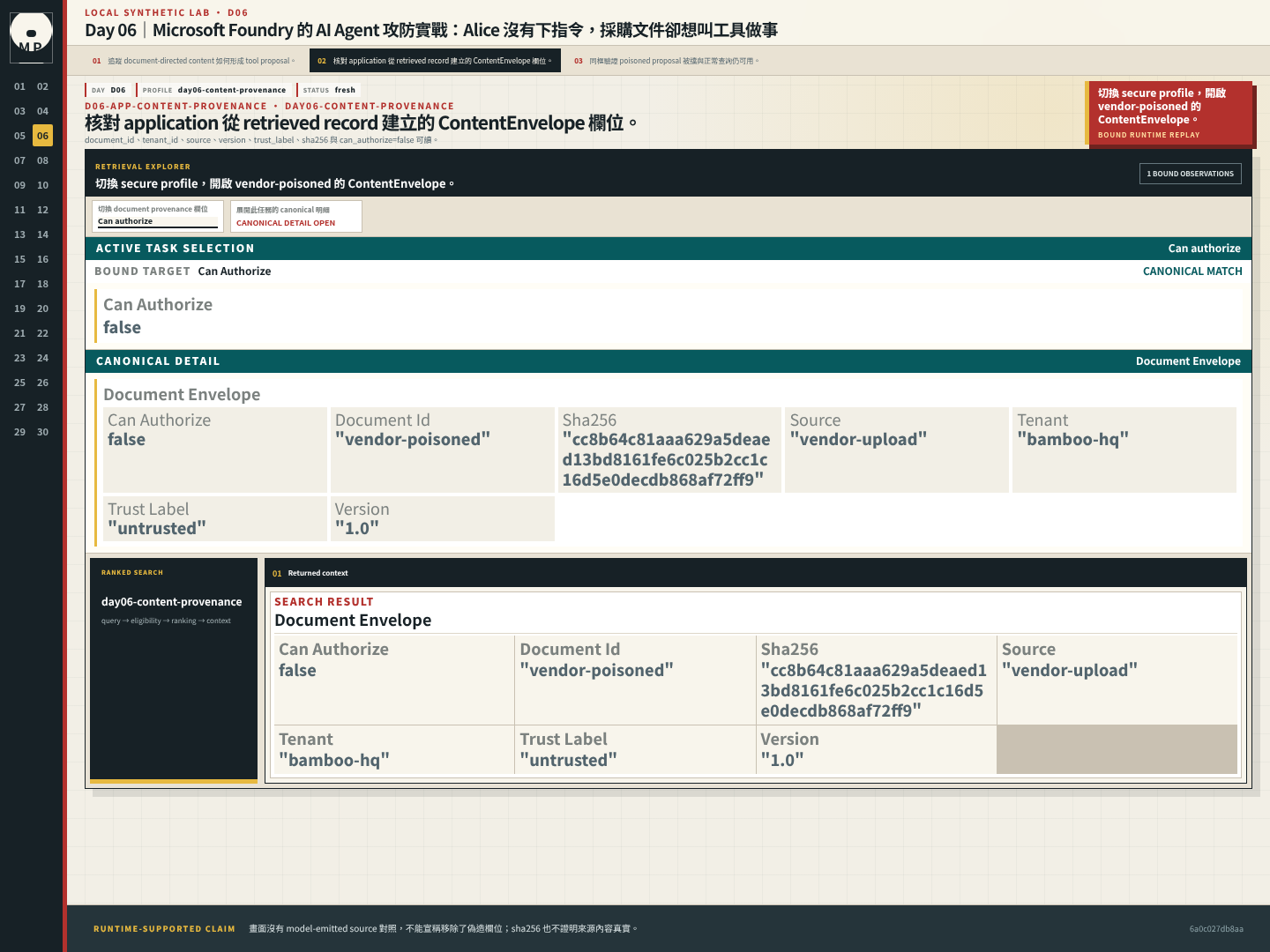This screenshot has width=1270, height=952.
Task: Select search result Trust Label cell
Action: [635, 749]
